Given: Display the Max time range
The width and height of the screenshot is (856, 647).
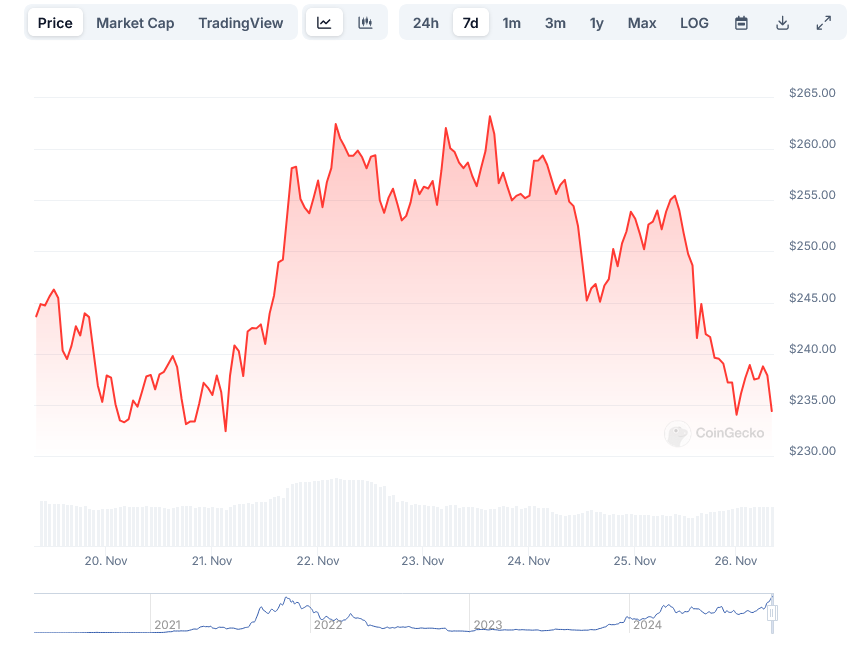Looking at the screenshot, I should 642,23.
